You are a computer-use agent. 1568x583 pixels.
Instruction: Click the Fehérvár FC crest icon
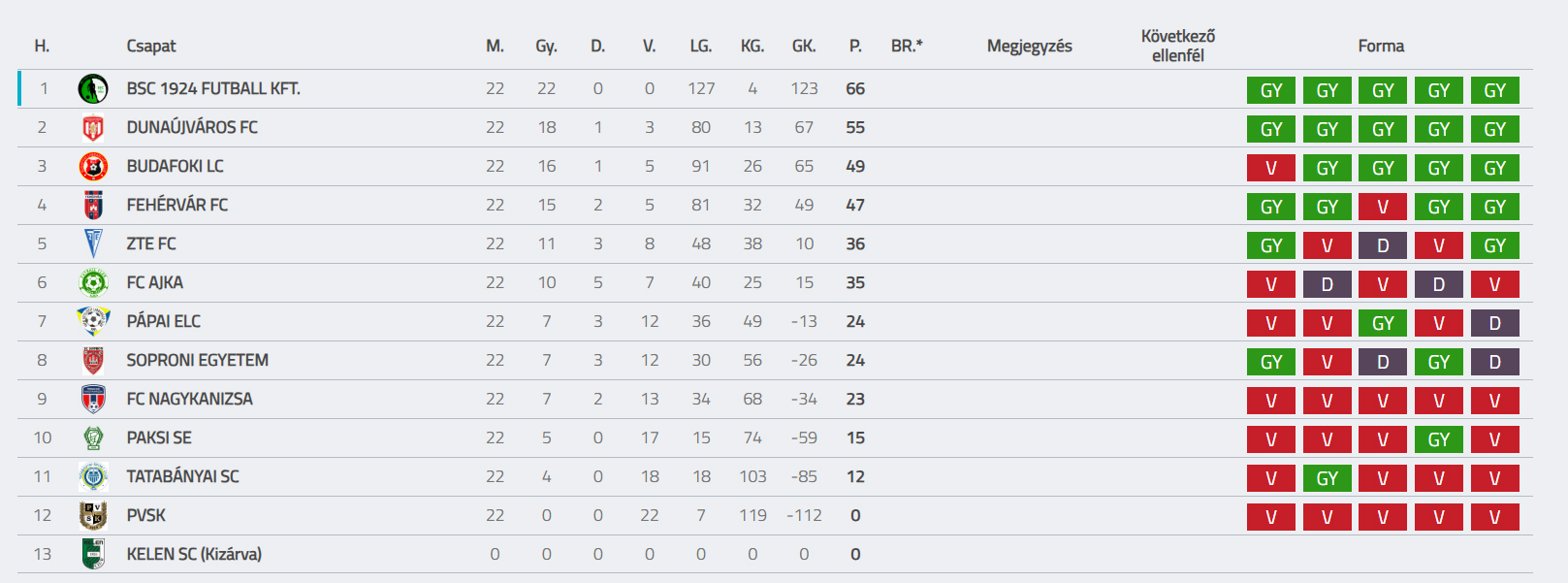[93, 206]
